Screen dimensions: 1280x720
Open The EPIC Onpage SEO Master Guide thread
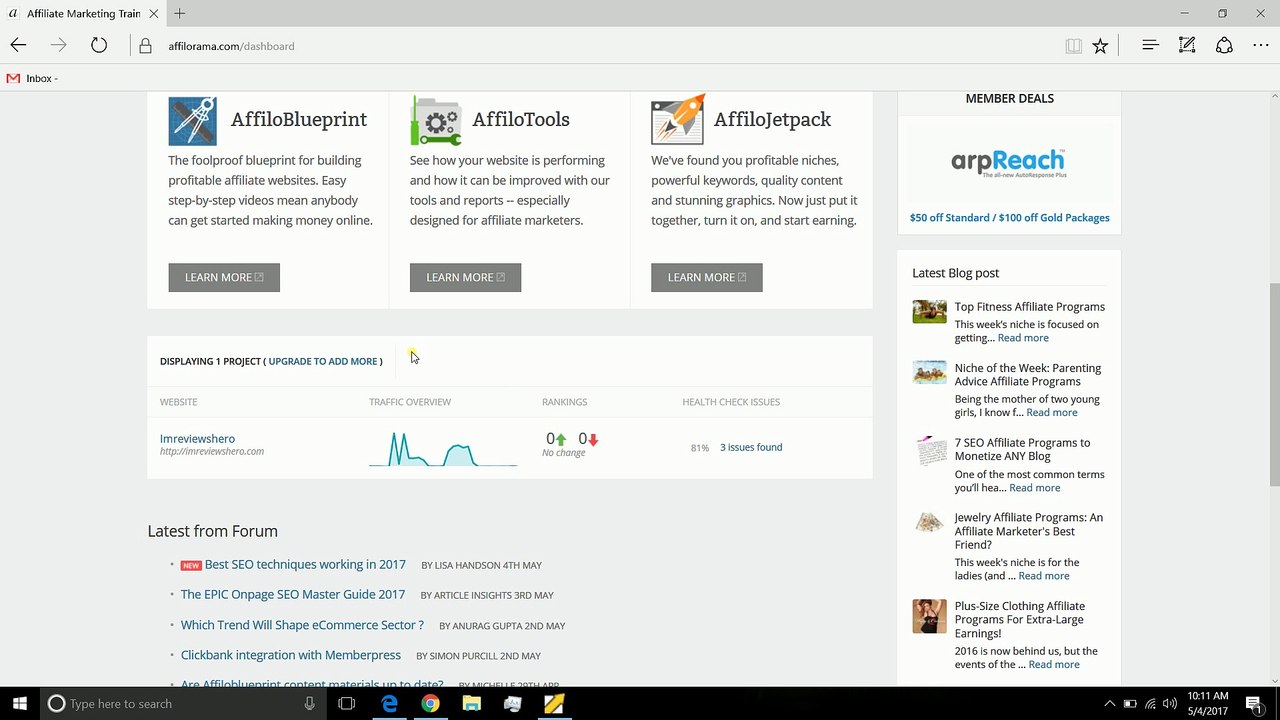[x=293, y=594]
